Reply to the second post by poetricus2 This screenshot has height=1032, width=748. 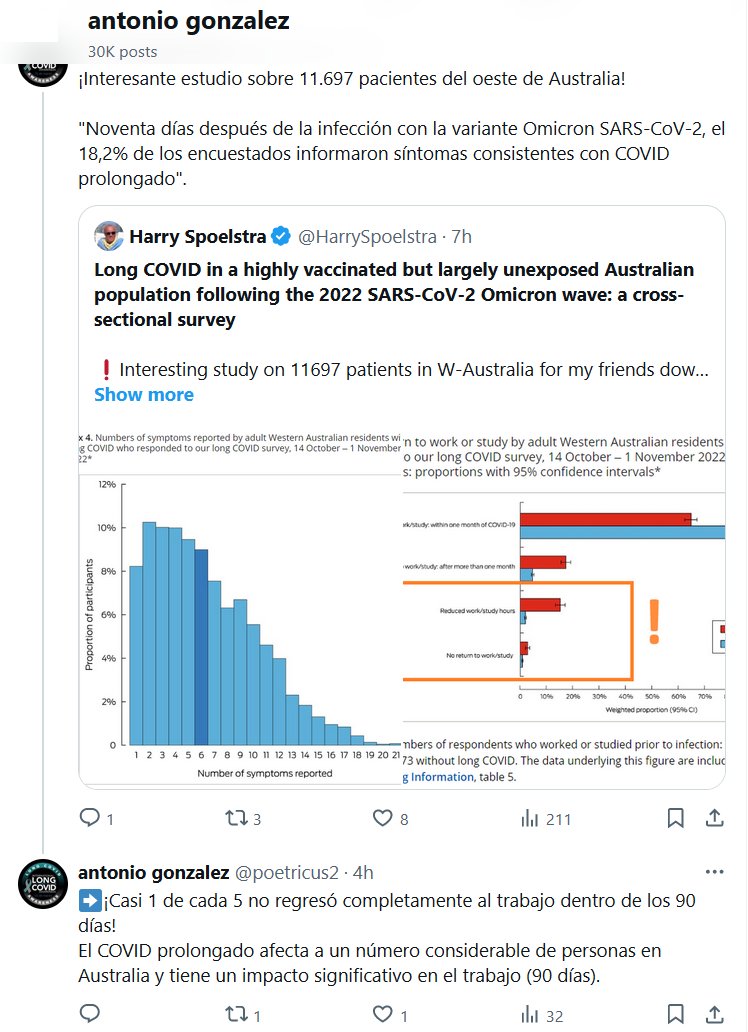(90, 1015)
